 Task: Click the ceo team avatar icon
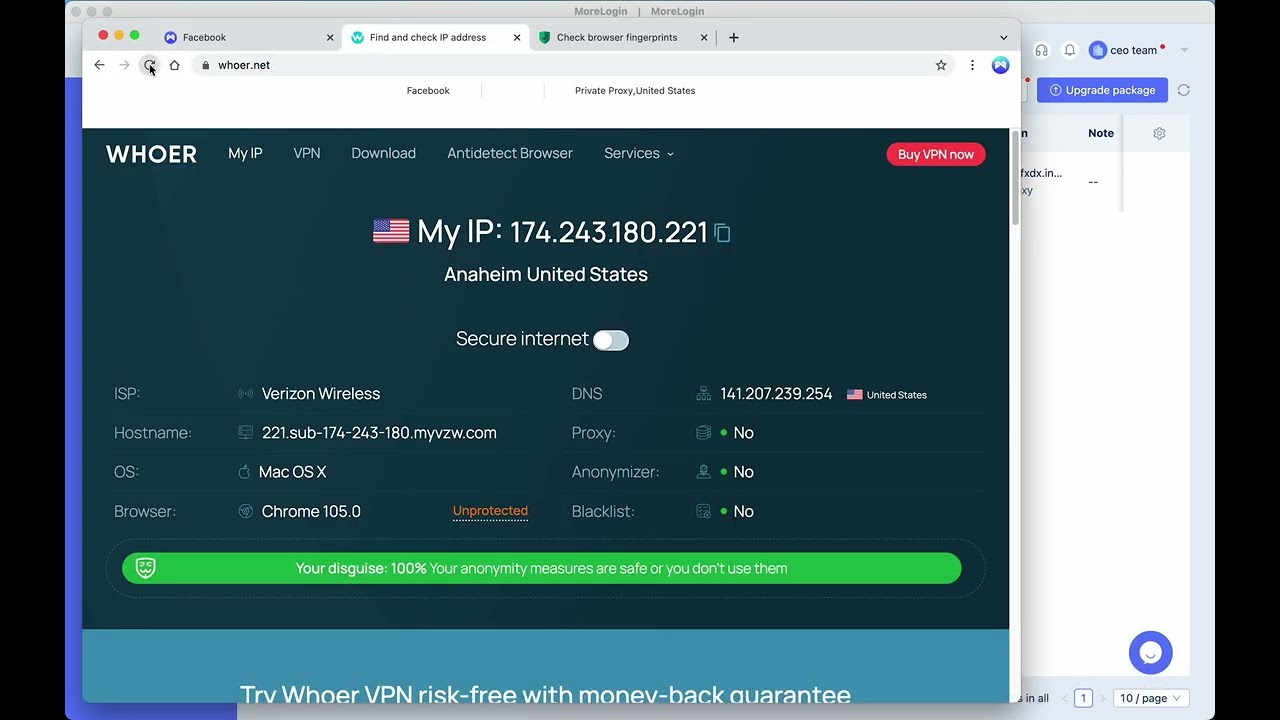pos(1098,50)
